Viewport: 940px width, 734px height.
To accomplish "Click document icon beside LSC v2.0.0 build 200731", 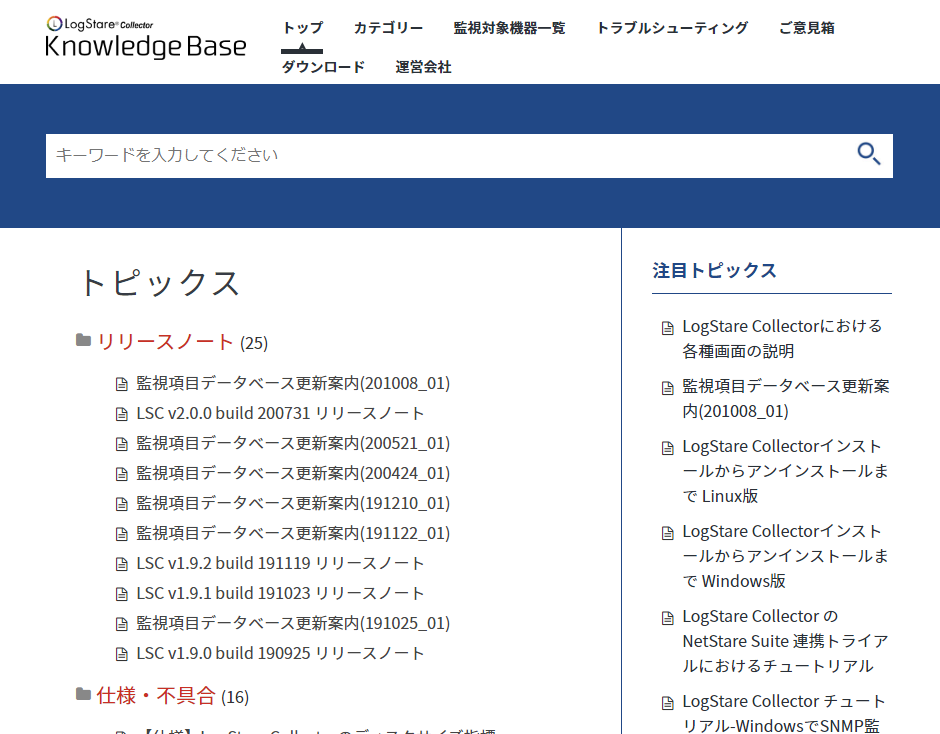I will pos(122,414).
